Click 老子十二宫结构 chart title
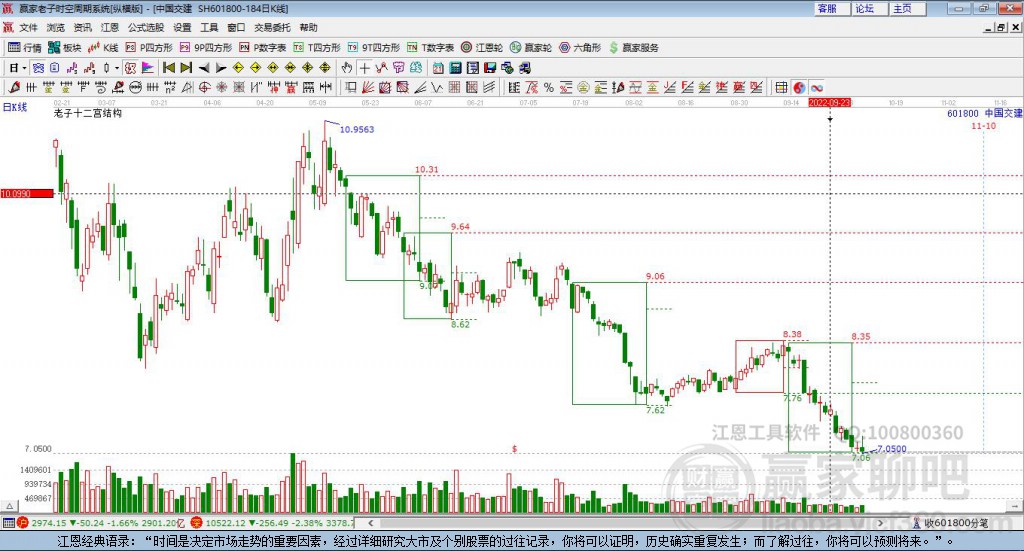 (x=88, y=114)
